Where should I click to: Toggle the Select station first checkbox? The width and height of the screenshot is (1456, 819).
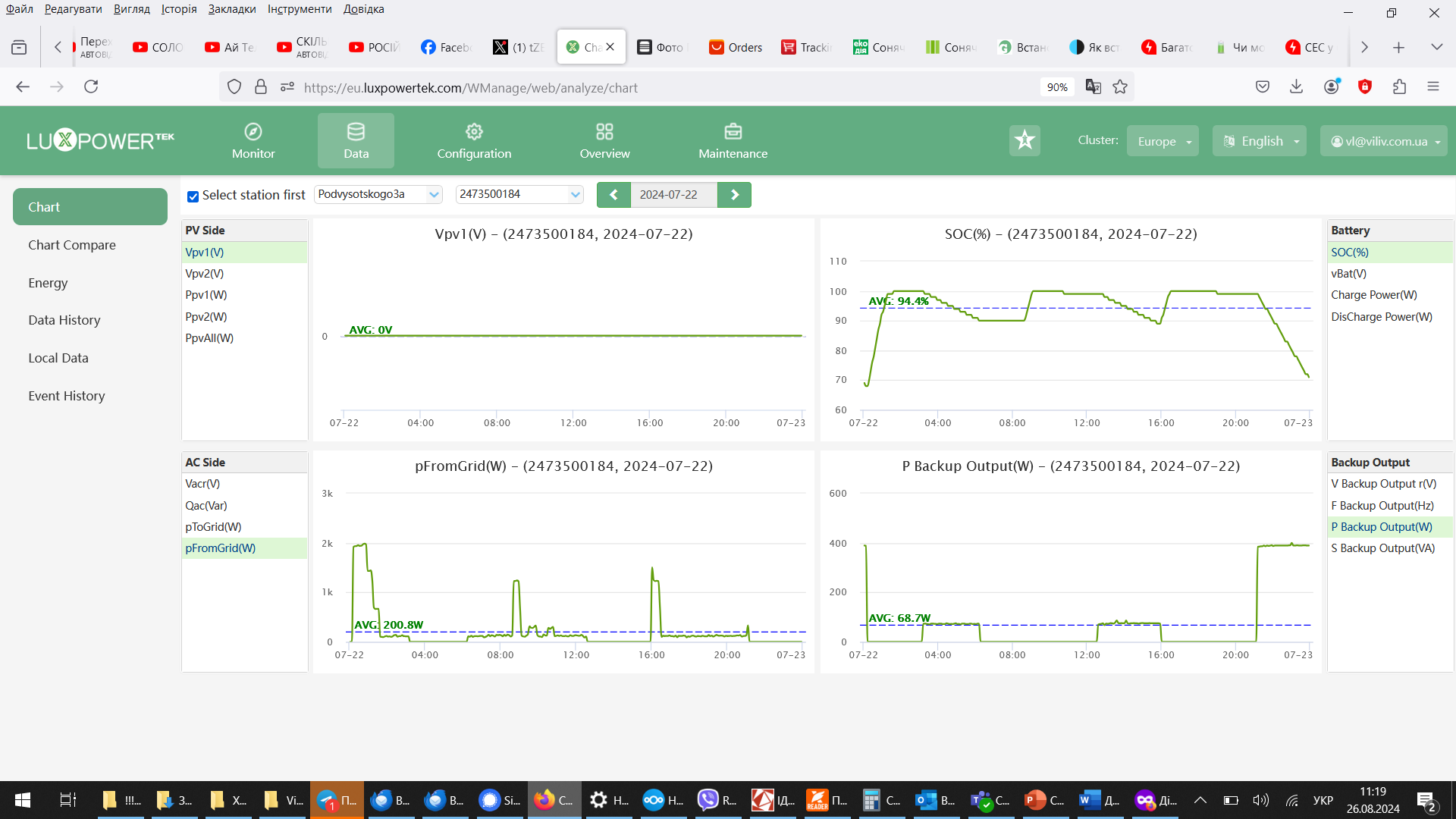click(x=192, y=196)
